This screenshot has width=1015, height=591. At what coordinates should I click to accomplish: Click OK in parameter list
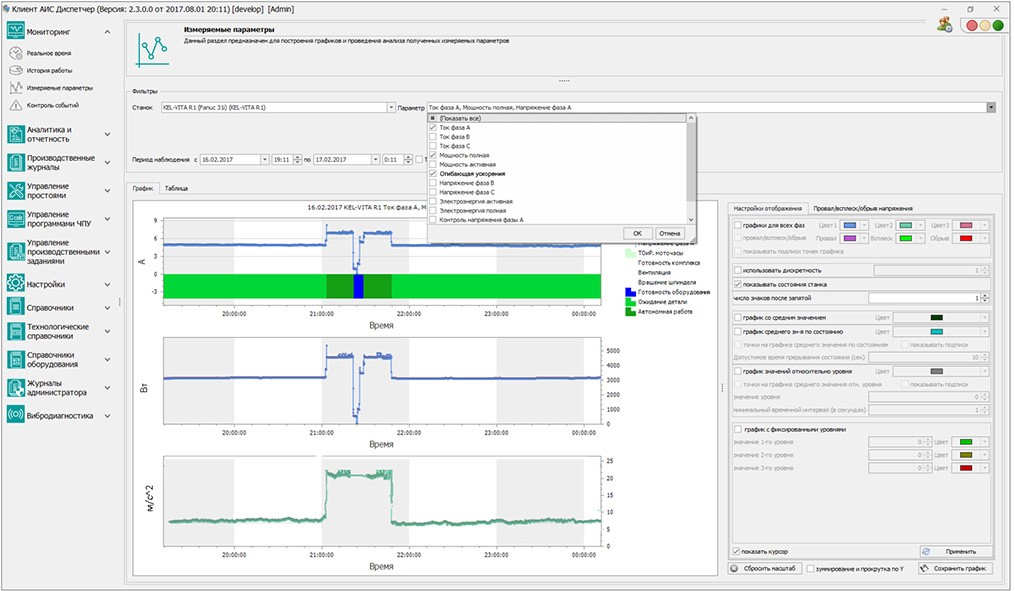pyautogui.click(x=638, y=233)
